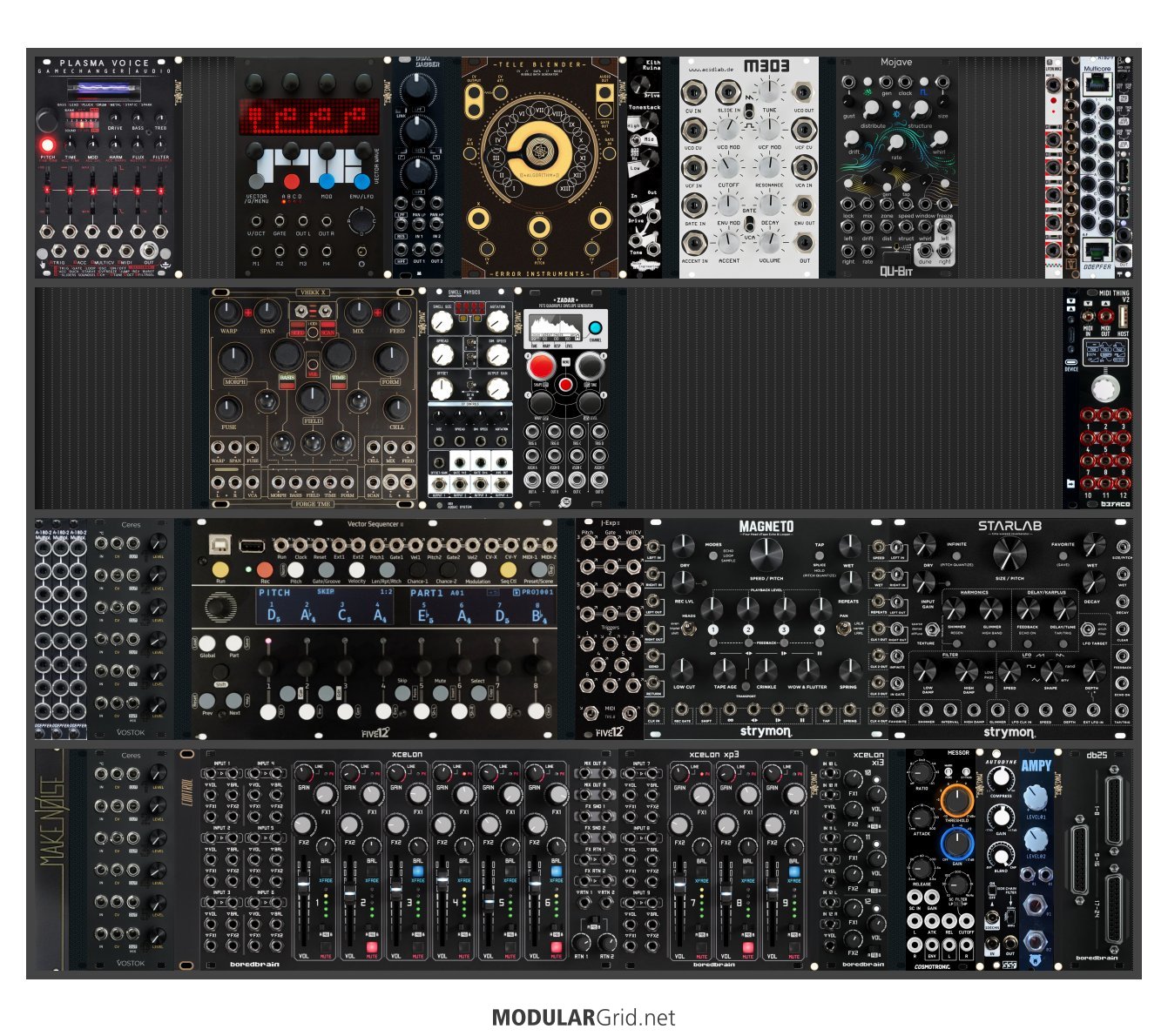The image size is (1168, 1036).
Task: Click the Modulation button on Vector Sequencer
Action: pos(477,570)
